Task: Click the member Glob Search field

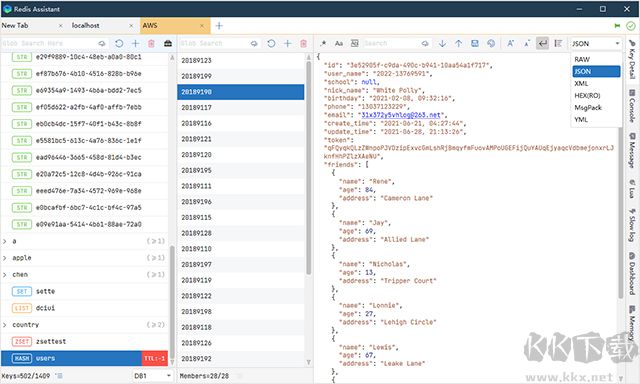Action: click(x=214, y=43)
